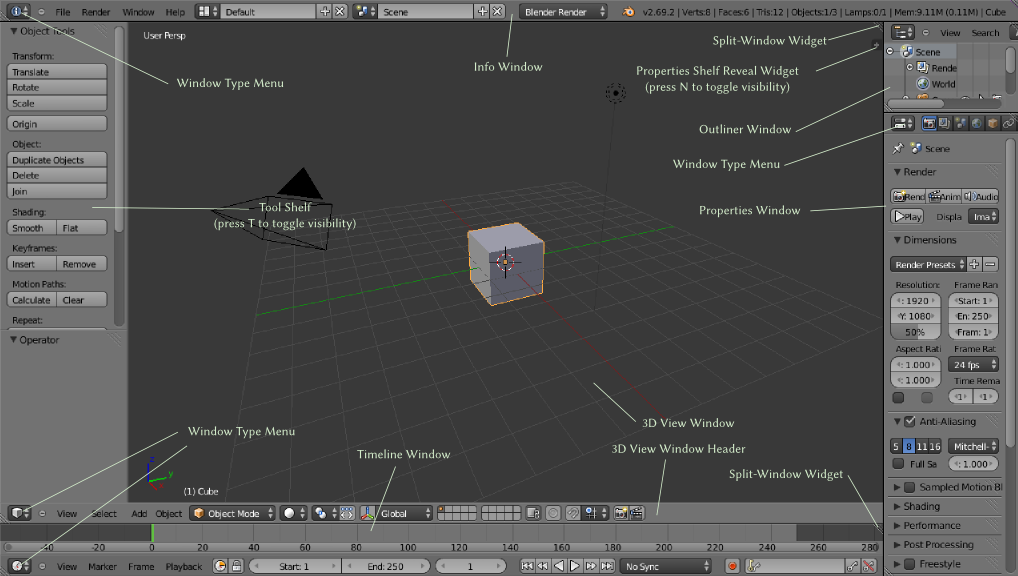
Task: Add a render preset with plus icon
Action: [x=975, y=265]
